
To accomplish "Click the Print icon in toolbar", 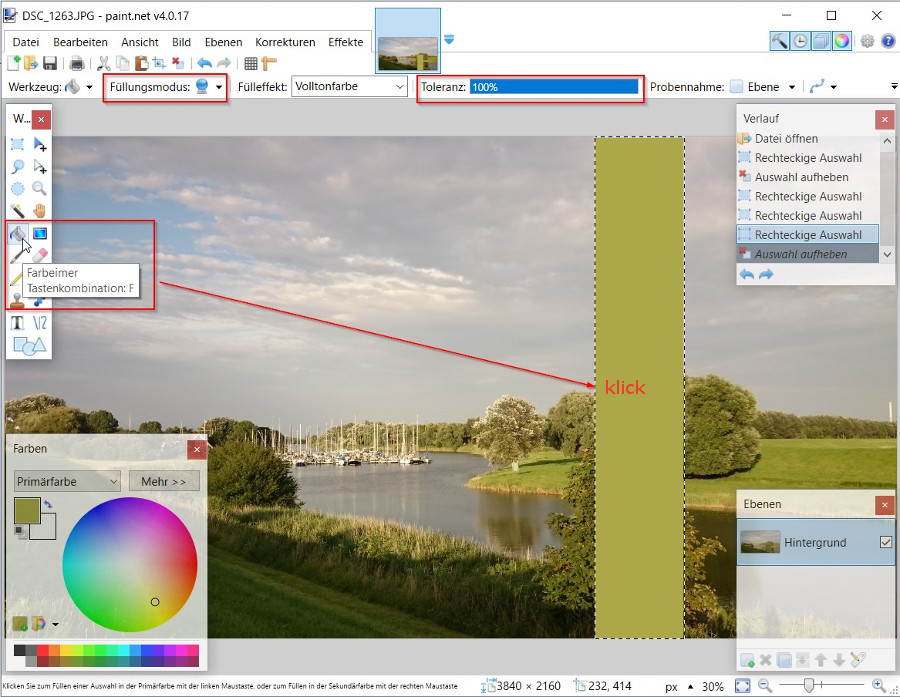I will 77,64.
